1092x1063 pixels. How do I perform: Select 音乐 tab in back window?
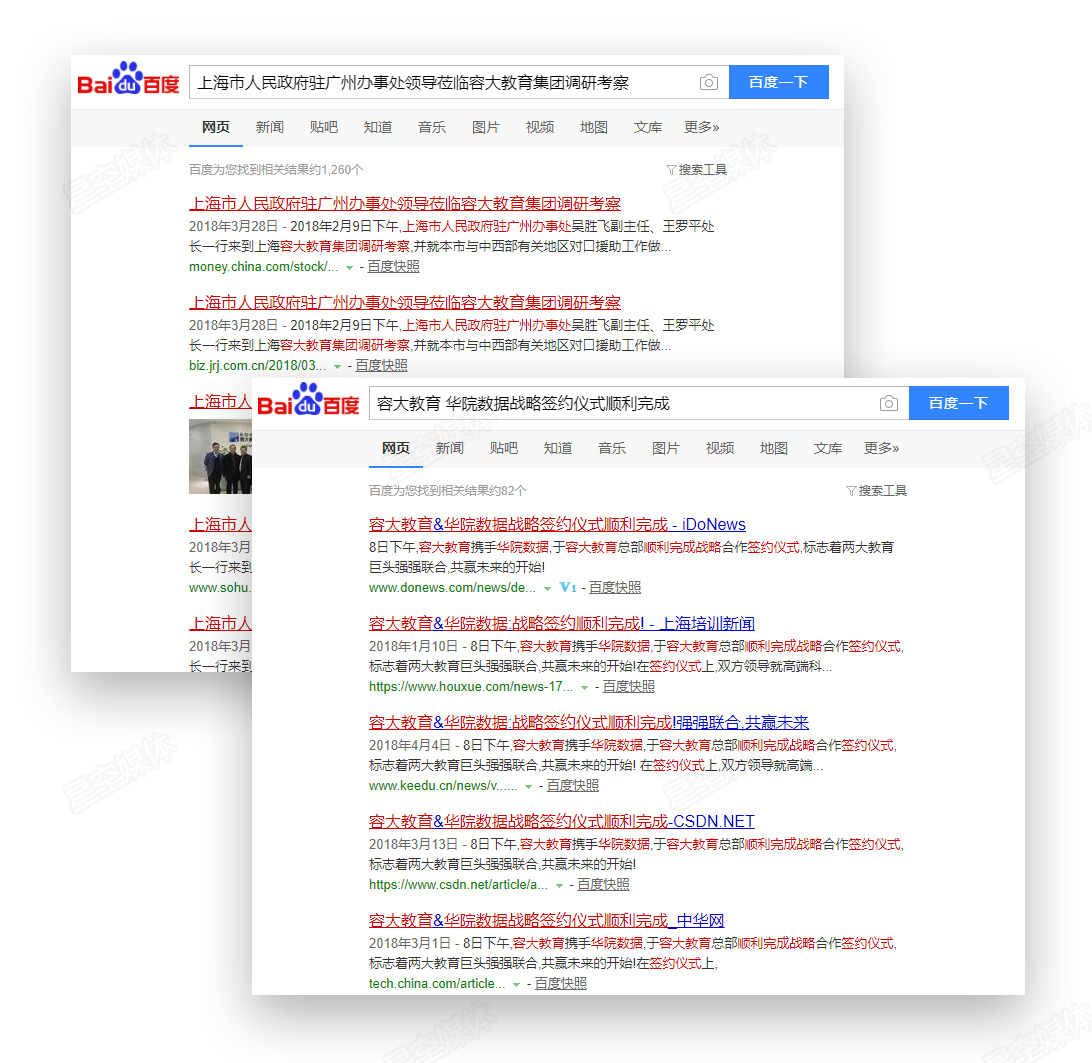[x=432, y=127]
